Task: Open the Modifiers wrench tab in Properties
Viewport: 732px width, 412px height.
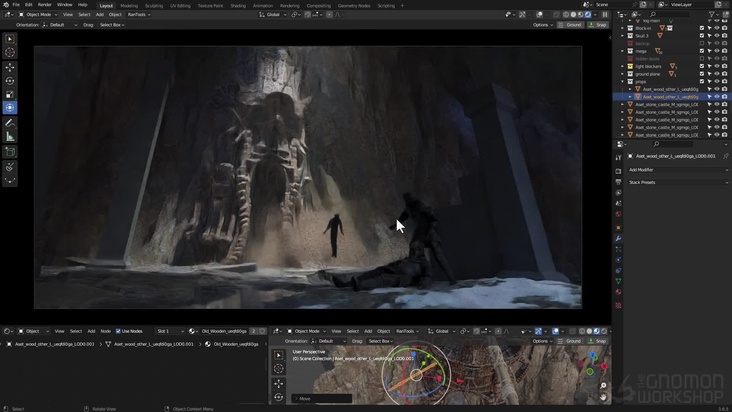Action: pyautogui.click(x=619, y=239)
